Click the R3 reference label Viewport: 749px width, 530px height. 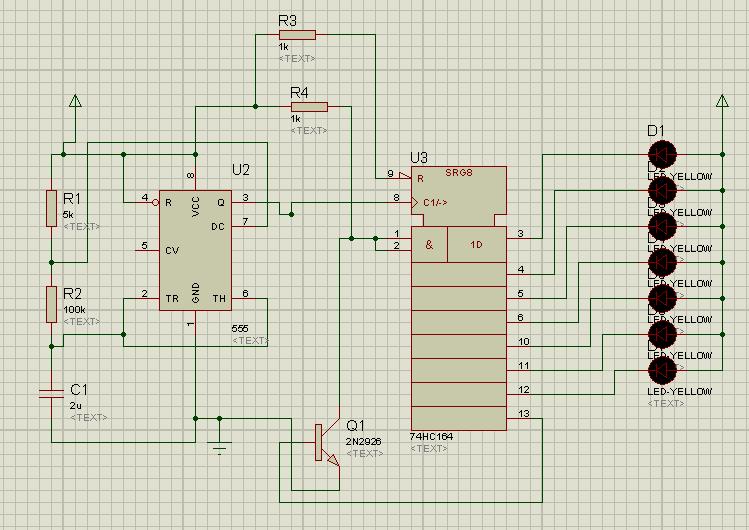coord(288,21)
